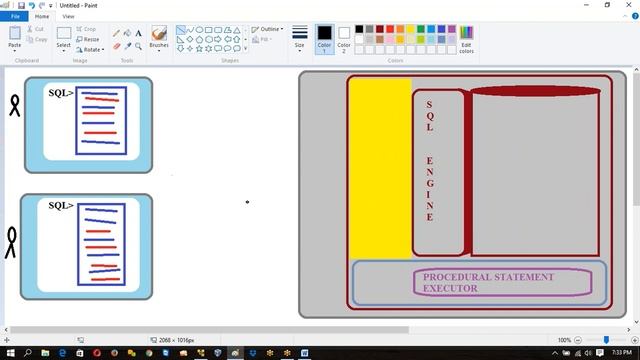This screenshot has height=360, width=640.
Task: Choose the Line shape
Action: 180,30
